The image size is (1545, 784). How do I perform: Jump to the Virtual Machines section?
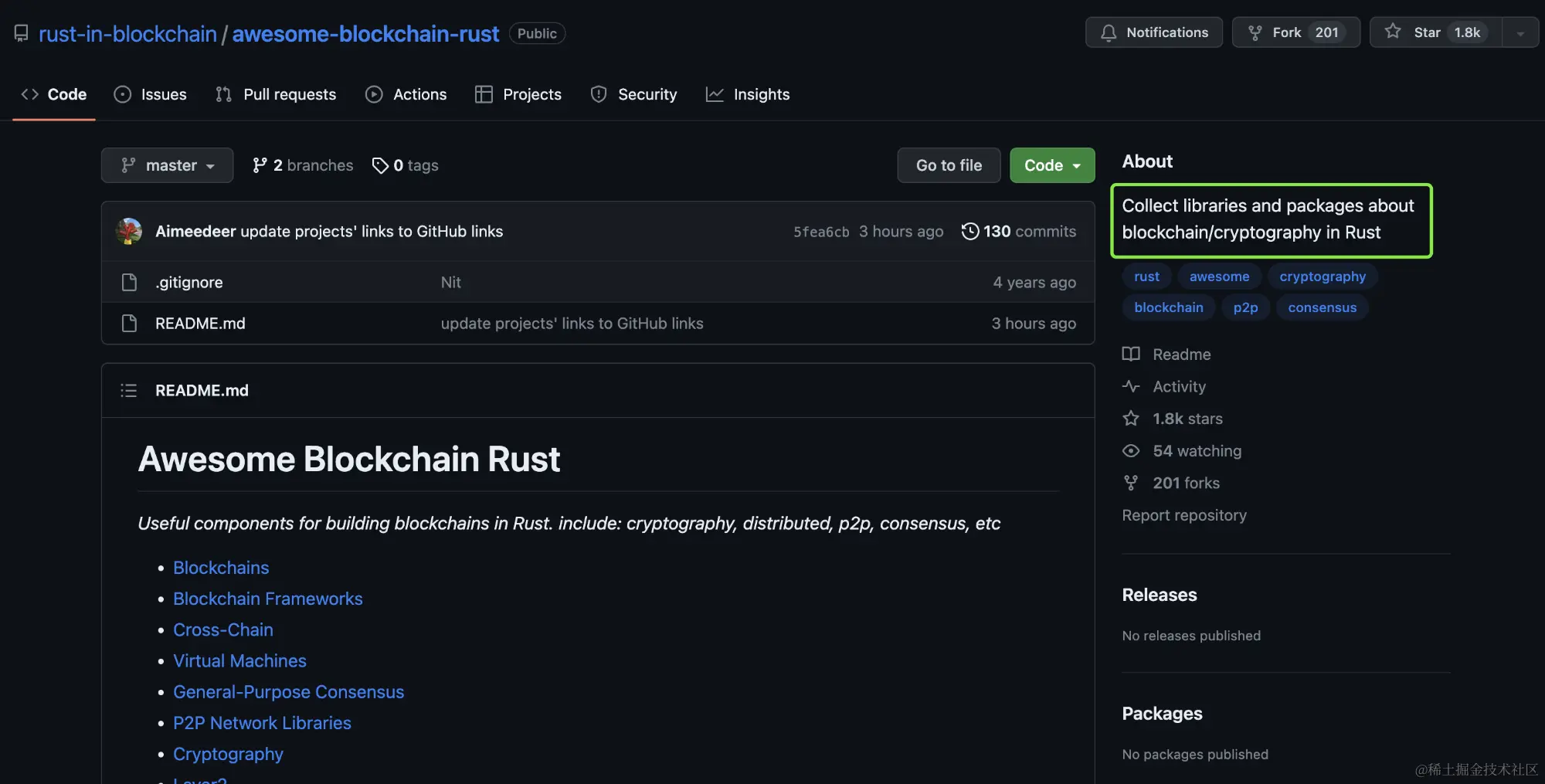(x=239, y=660)
